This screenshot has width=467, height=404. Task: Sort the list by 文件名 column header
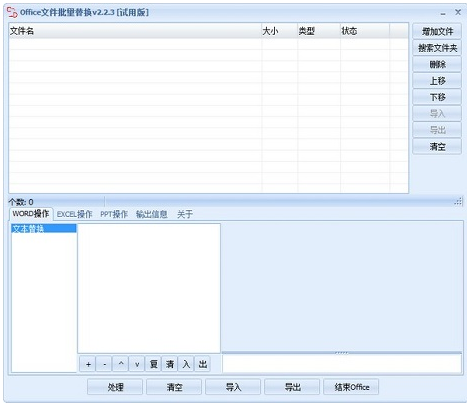pos(135,31)
